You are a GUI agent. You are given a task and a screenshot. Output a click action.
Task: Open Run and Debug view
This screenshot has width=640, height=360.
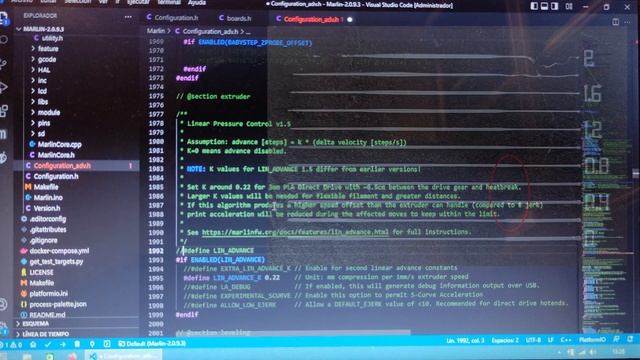(3, 87)
